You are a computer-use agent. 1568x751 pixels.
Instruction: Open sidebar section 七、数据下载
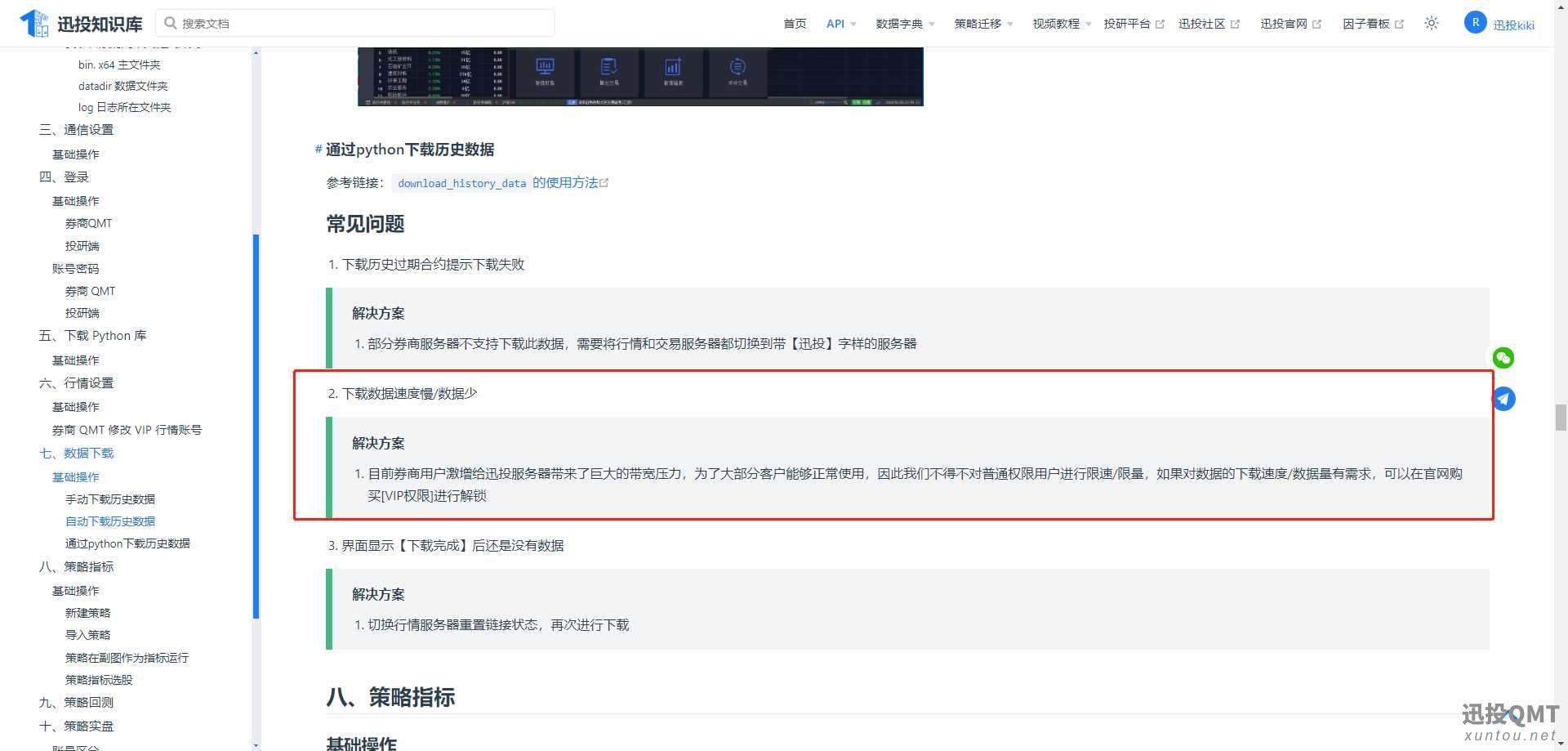coord(76,454)
